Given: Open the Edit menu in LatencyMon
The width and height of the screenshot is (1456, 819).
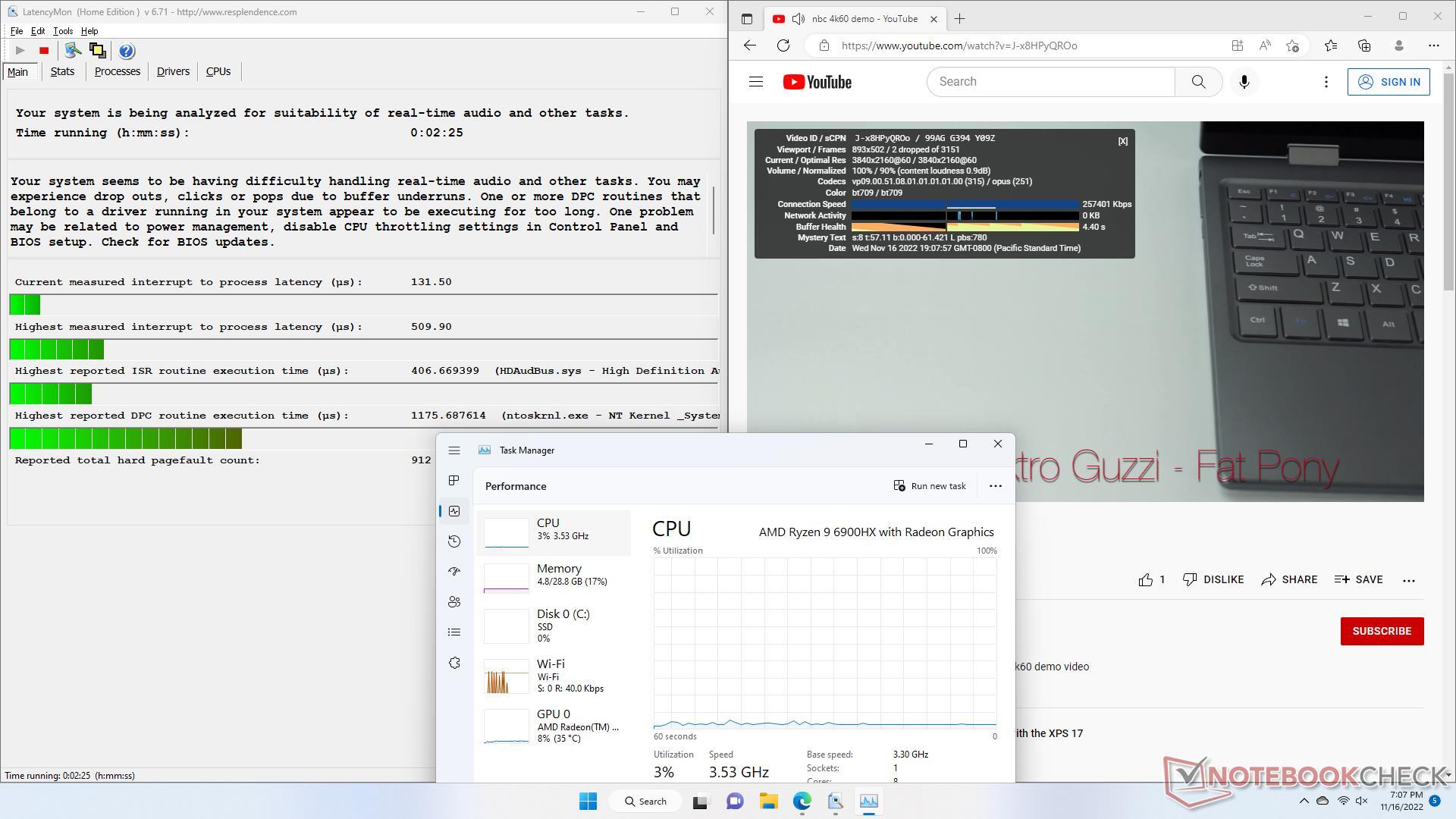Looking at the screenshot, I should tap(38, 31).
